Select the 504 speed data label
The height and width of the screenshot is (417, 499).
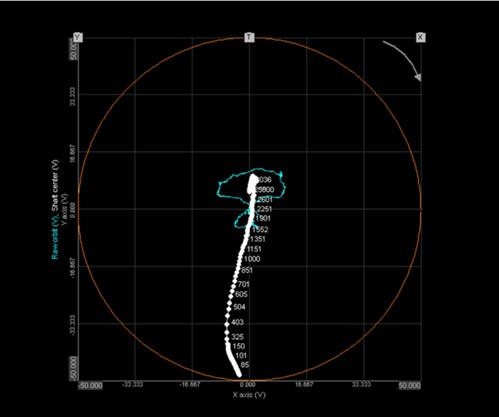pos(239,307)
